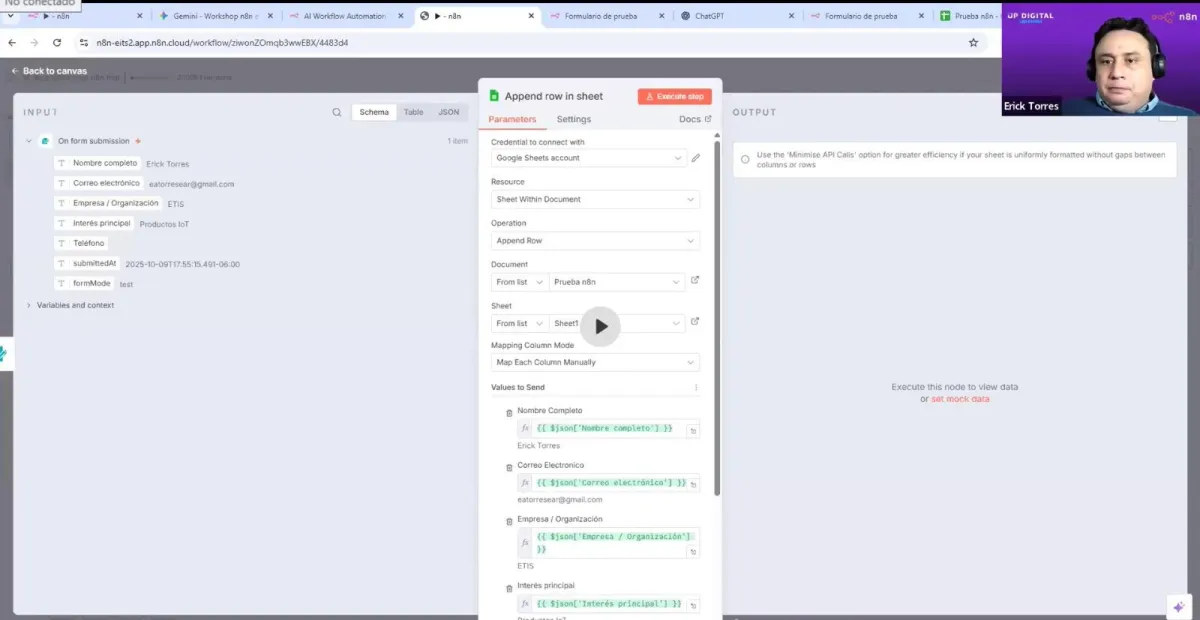1200x620 pixels.
Task: Open the Operation dropdown showing Append Row
Action: tap(595, 241)
